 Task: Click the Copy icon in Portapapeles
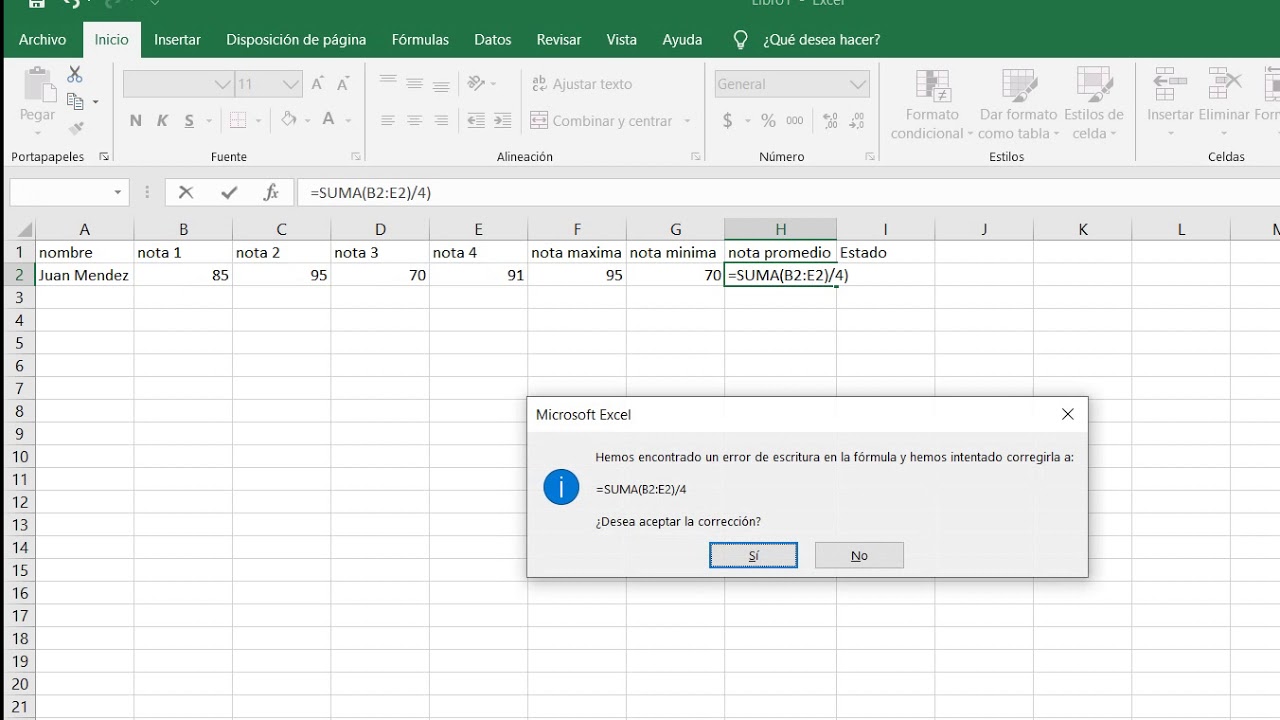point(75,101)
